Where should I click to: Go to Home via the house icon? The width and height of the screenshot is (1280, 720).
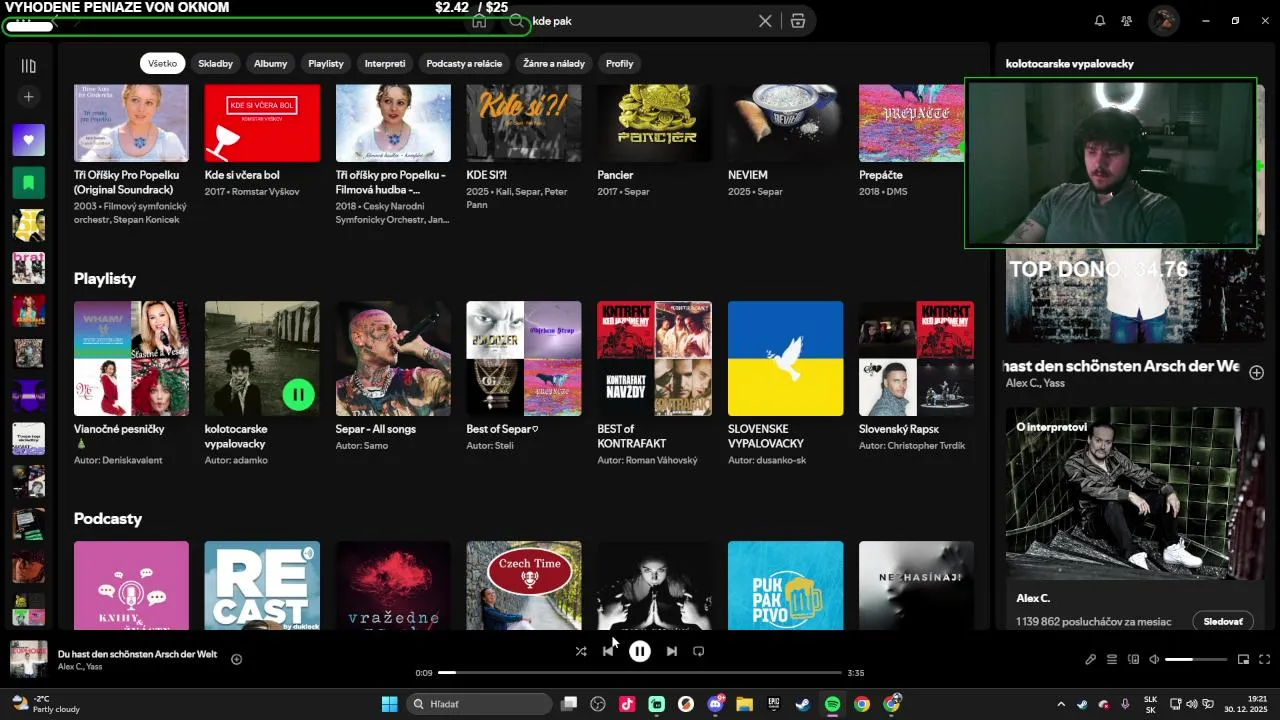point(479,20)
